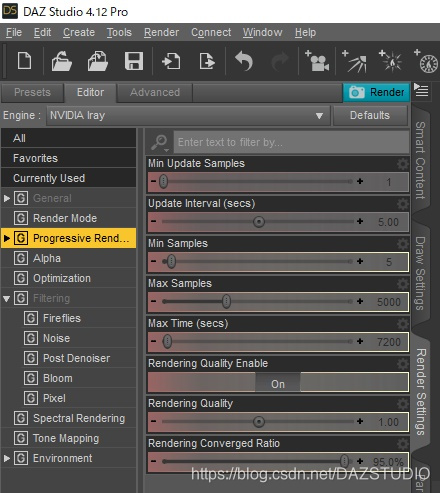Open gear options for Update Interval
The height and width of the screenshot is (493, 440).
(x=403, y=204)
